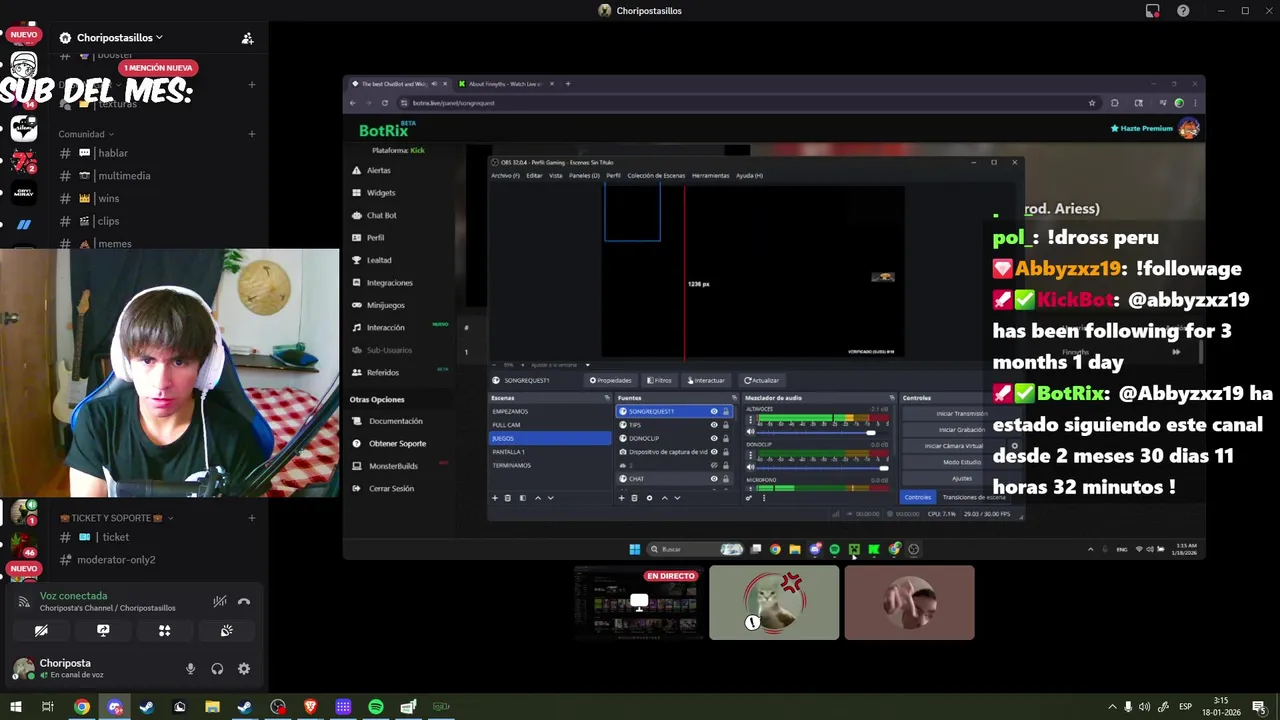Add a new source in OBS Fuentes panel
Screen dimensions: 1280x720
621,497
